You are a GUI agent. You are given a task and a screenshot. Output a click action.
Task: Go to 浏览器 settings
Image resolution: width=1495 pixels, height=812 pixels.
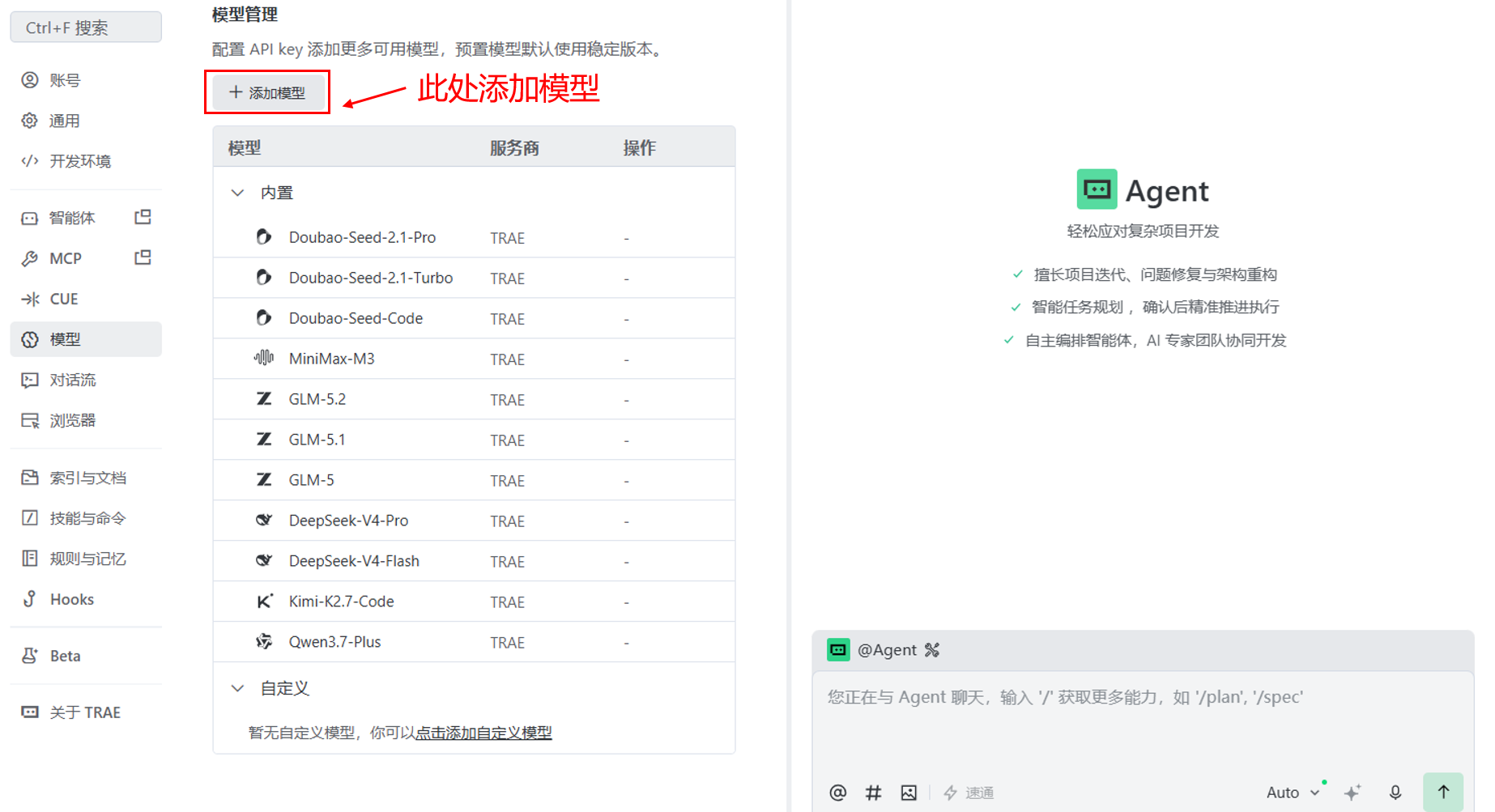[x=86, y=420]
